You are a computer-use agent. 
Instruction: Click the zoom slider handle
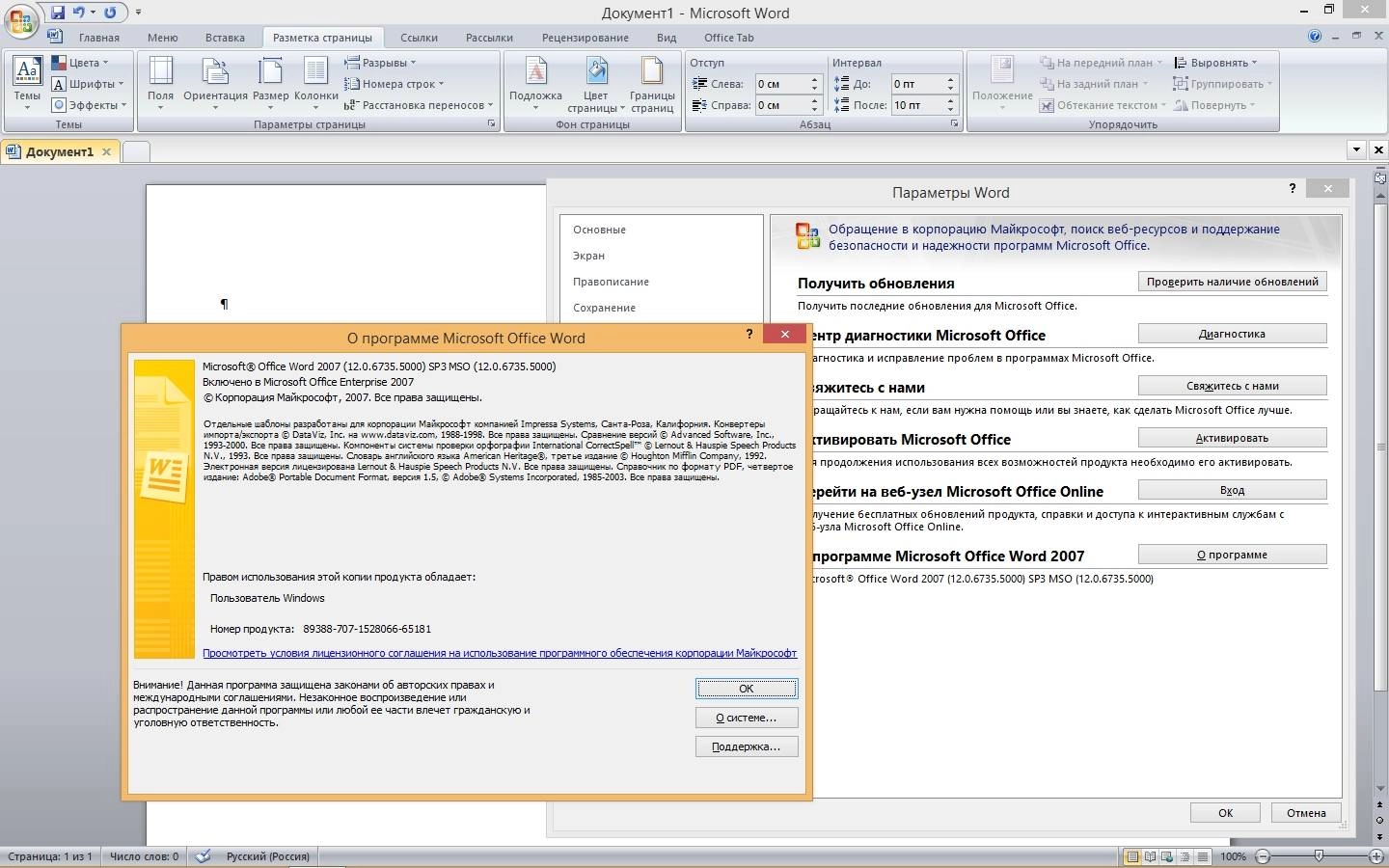coord(1319,856)
